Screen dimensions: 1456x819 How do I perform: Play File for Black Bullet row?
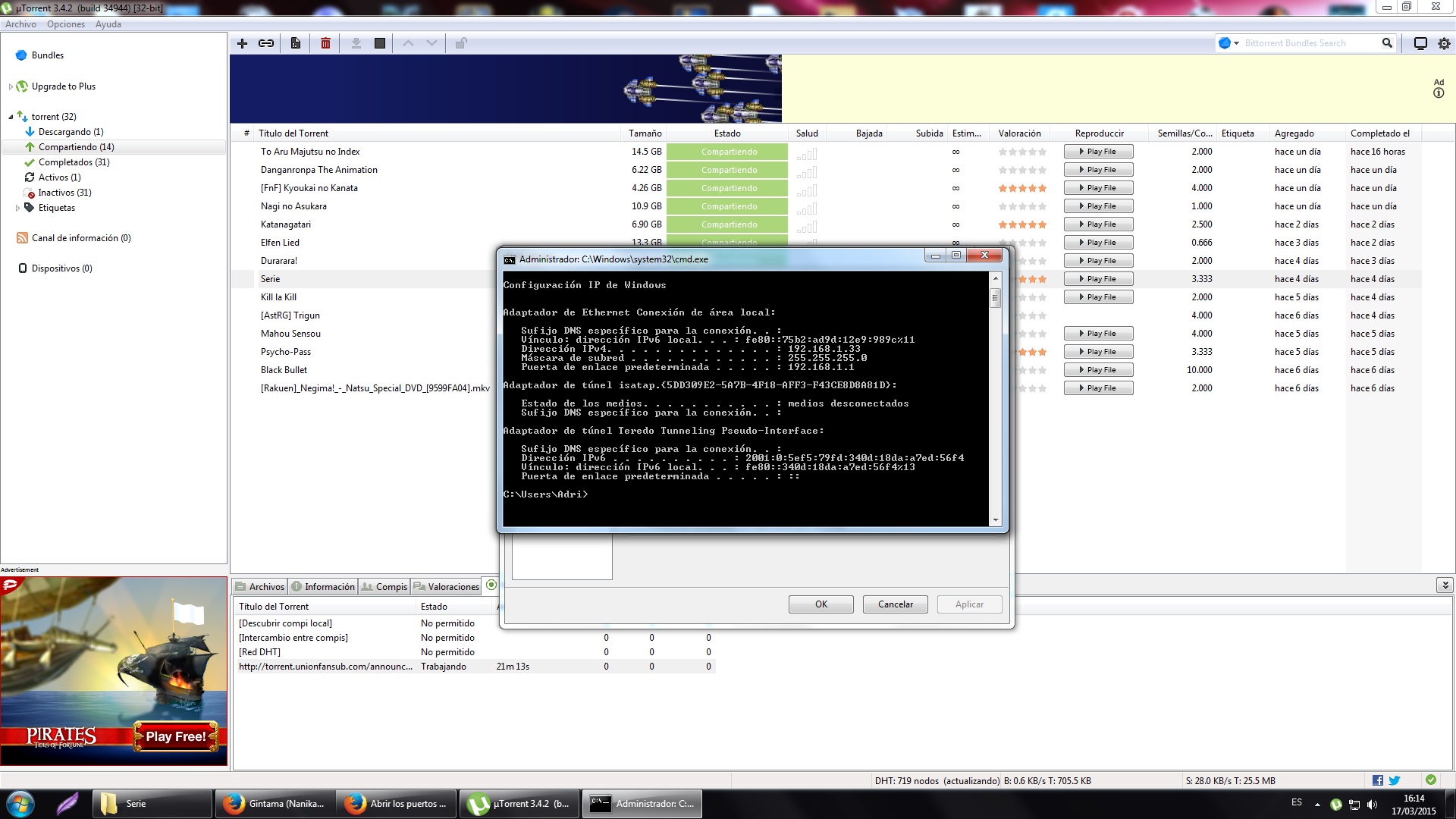tap(1098, 370)
